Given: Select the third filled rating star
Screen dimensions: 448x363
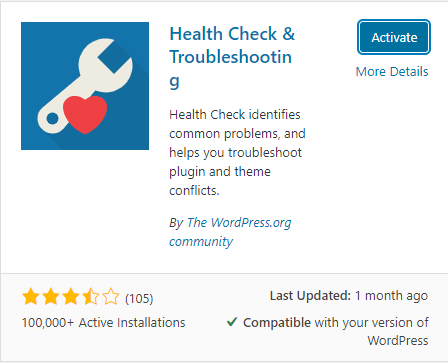Looking at the screenshot, I should pos(71,297).
